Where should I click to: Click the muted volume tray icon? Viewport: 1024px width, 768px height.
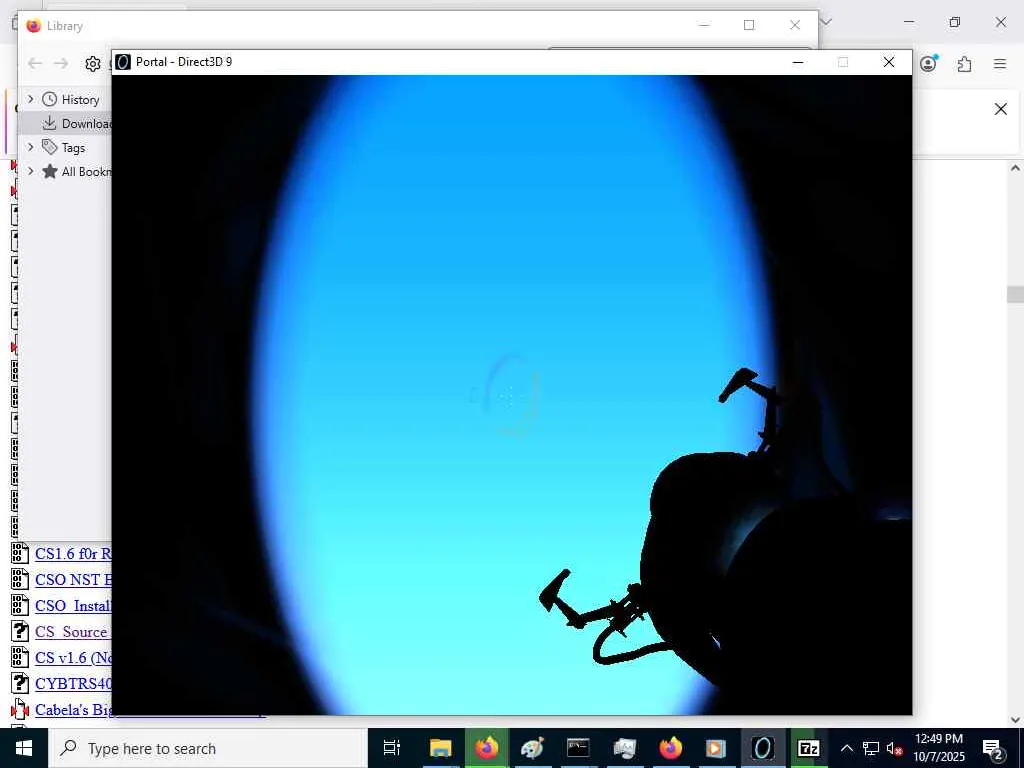pos(894,748)
